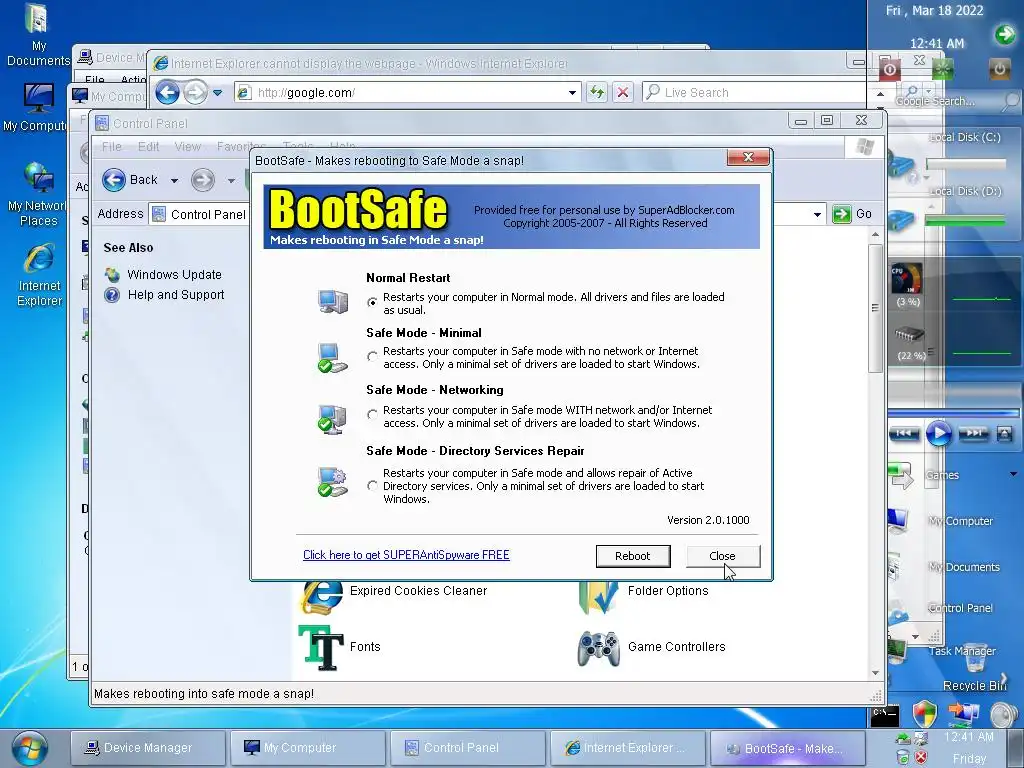This screenshot has height=768, width=1024.
Task: Click Play button in sidebar media player
Action: 938,434
